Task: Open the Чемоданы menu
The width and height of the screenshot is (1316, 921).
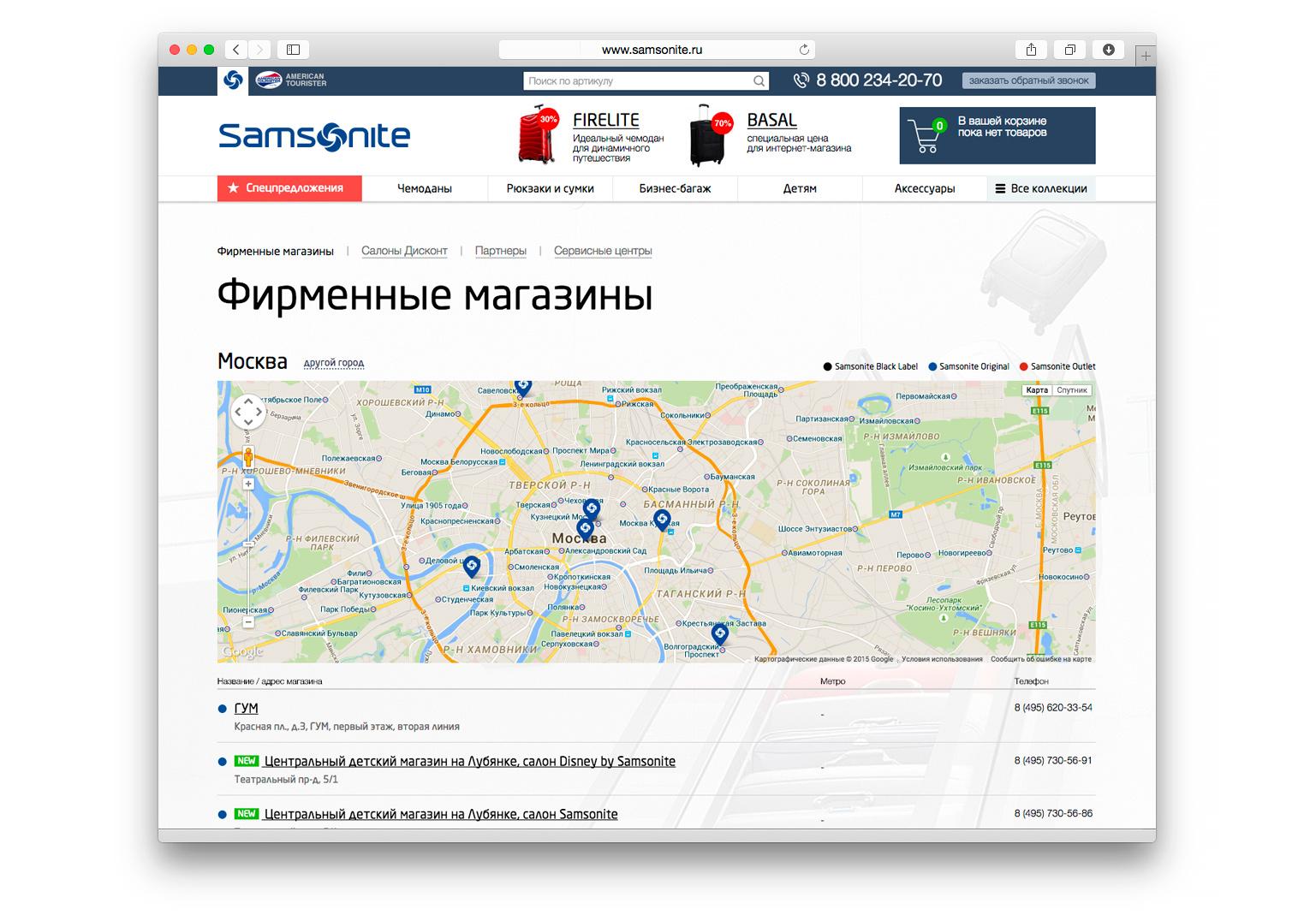Action: 425,188
